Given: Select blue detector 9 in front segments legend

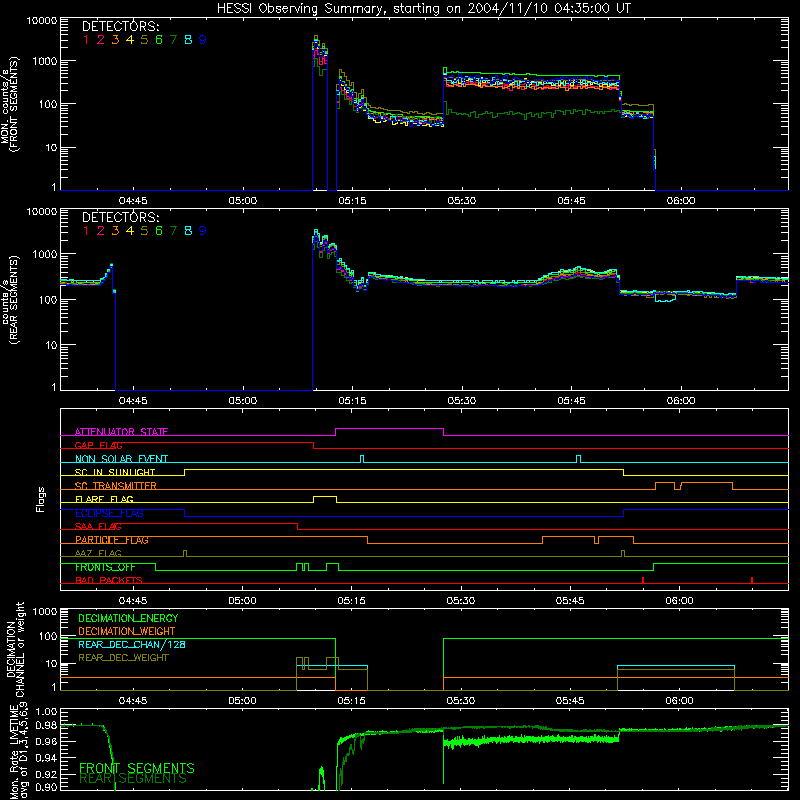Looking at the screenshot, I should [203, 40].
